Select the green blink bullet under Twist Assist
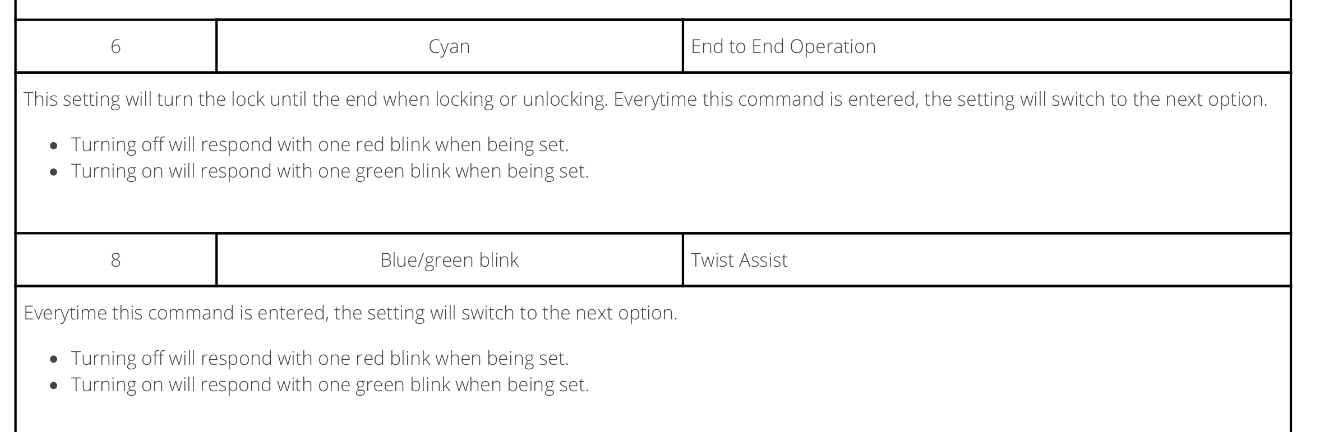The width and height of the screenshot is (1334, 432). tap(329, 384)
